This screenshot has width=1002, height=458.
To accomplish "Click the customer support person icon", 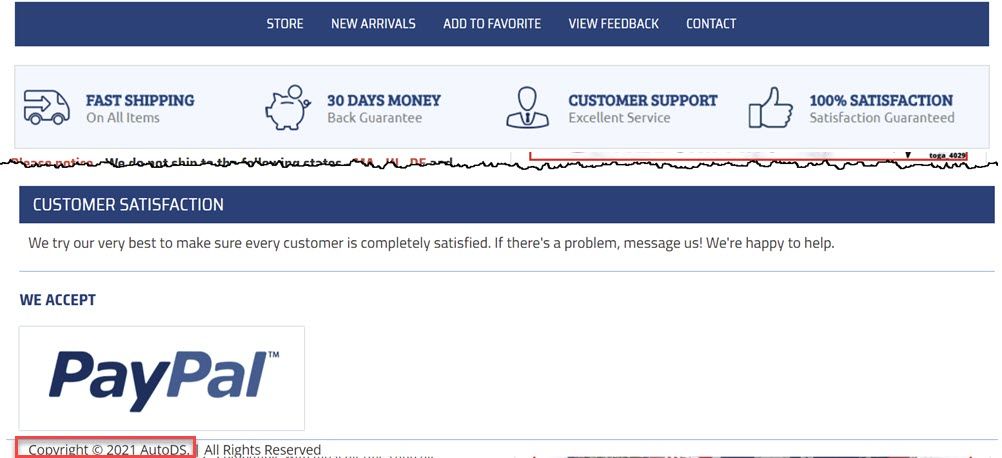I will (527, 107).
